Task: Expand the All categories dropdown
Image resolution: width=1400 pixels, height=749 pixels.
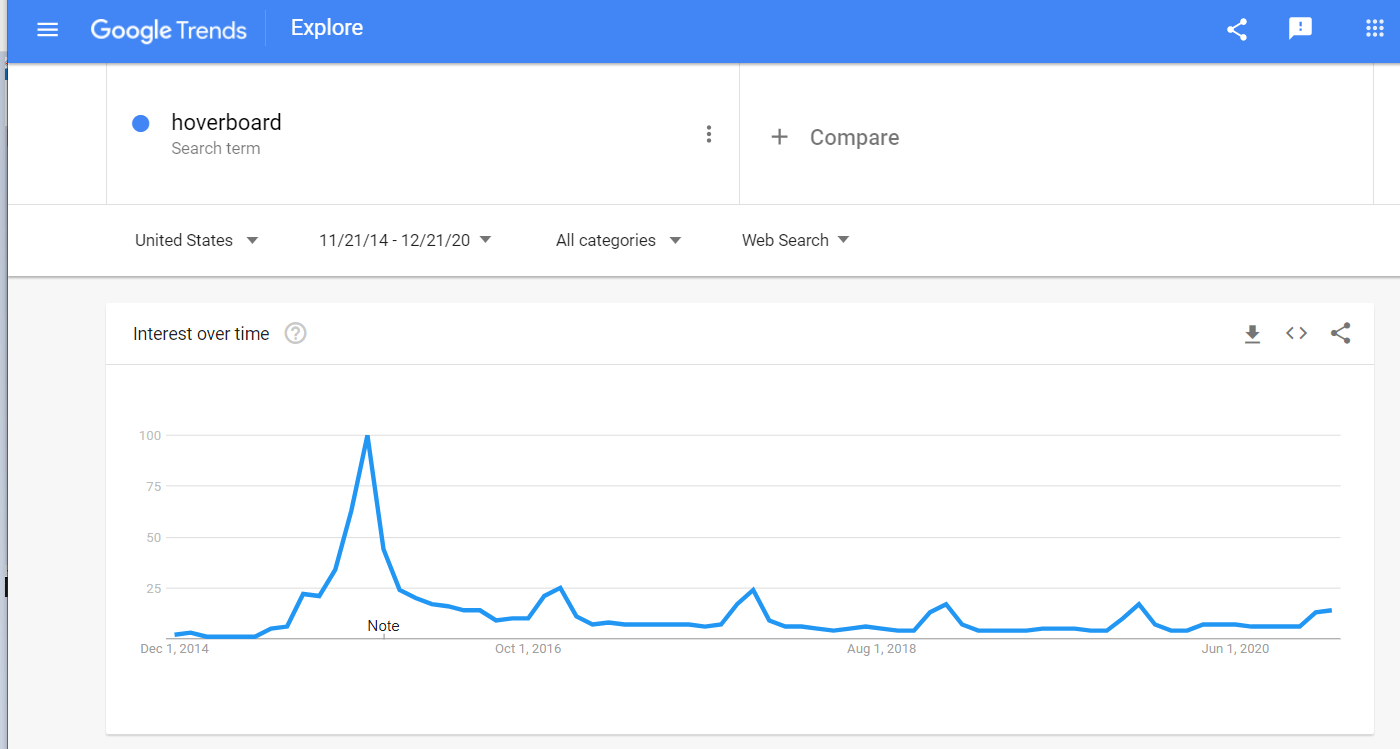Action: click(x=618, y=240)
